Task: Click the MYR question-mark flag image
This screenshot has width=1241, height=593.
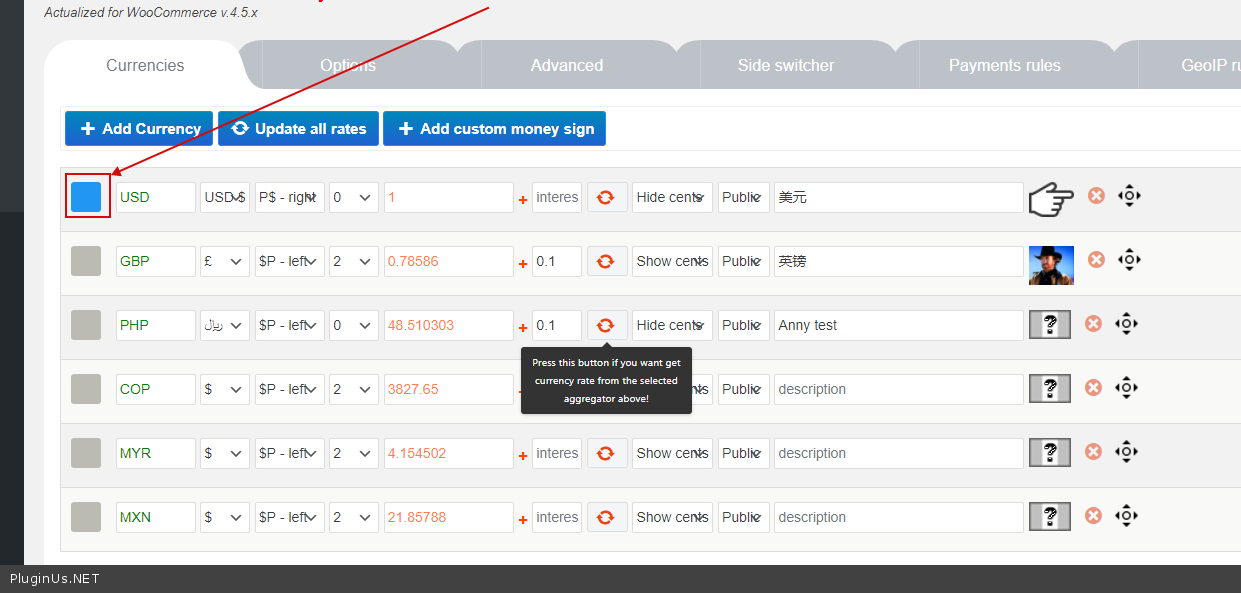Action: (1050, 453)
